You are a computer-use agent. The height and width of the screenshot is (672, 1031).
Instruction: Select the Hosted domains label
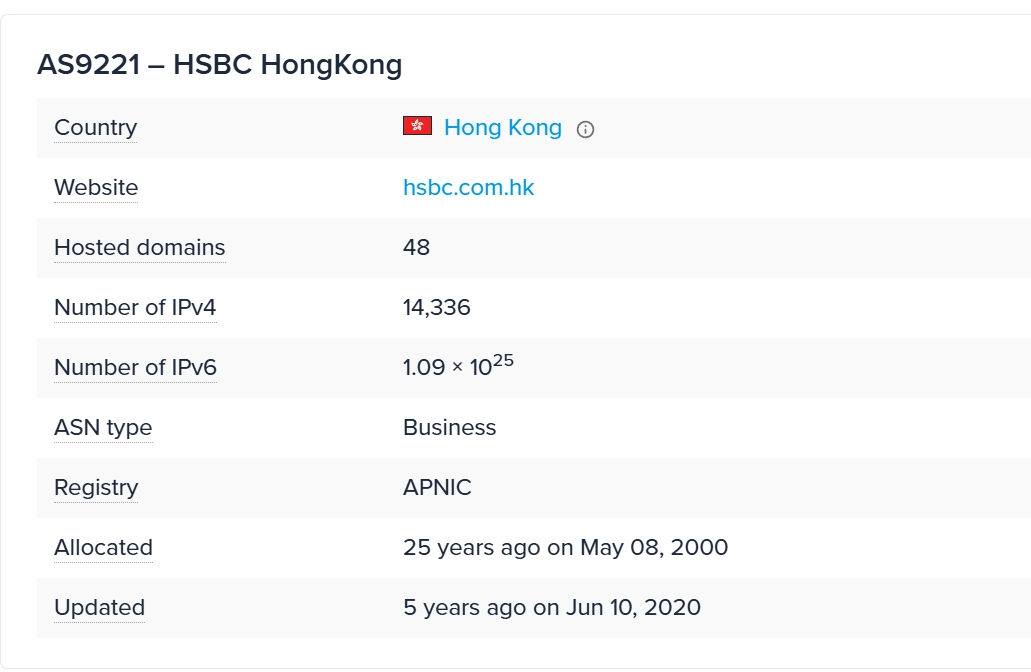pyautogui.click(x=139, y=248)
